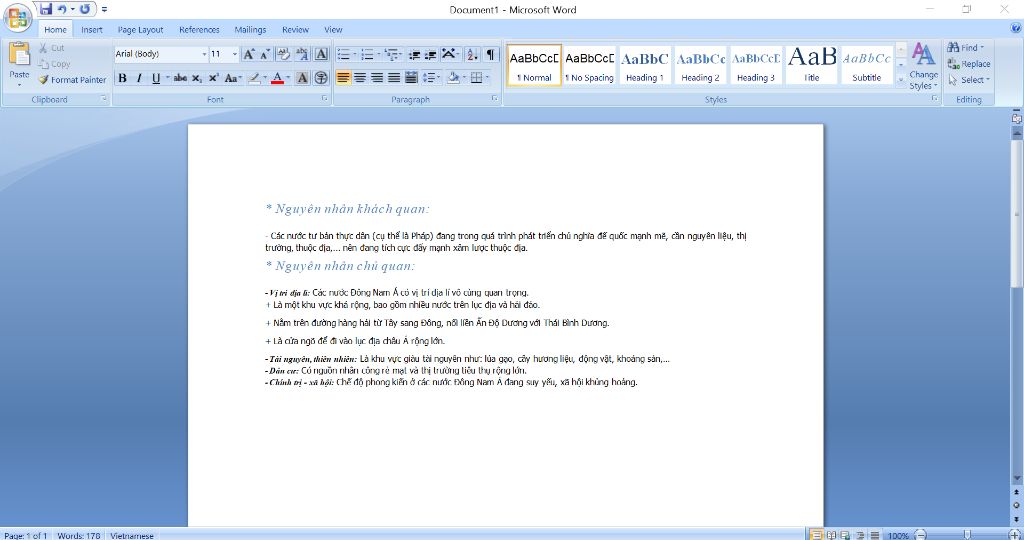Zoom out with minus button
1024x540 pixels.
click(920, 535)
